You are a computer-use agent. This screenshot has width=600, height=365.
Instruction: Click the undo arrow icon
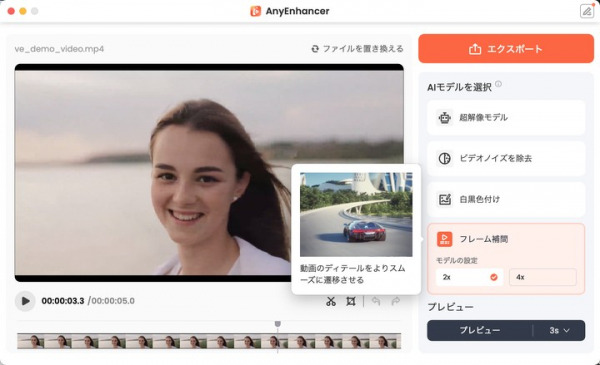(376, 301)
